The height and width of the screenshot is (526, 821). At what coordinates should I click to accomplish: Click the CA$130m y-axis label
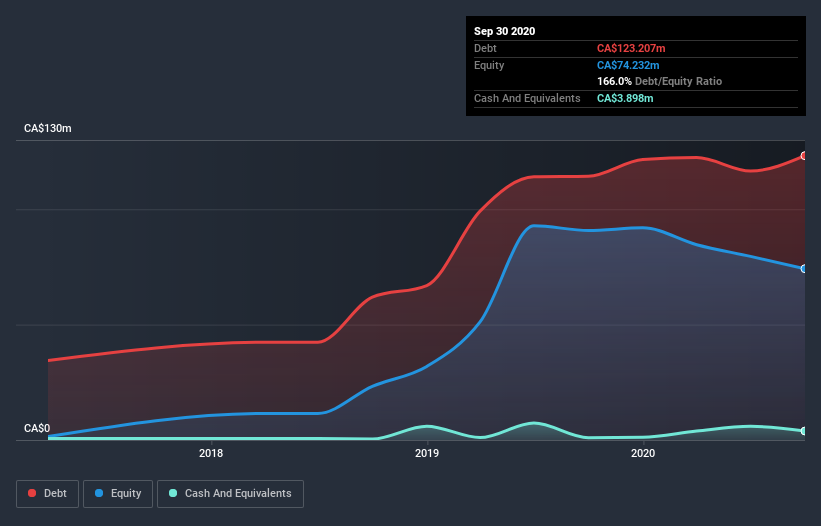click(x=48, y=128)
